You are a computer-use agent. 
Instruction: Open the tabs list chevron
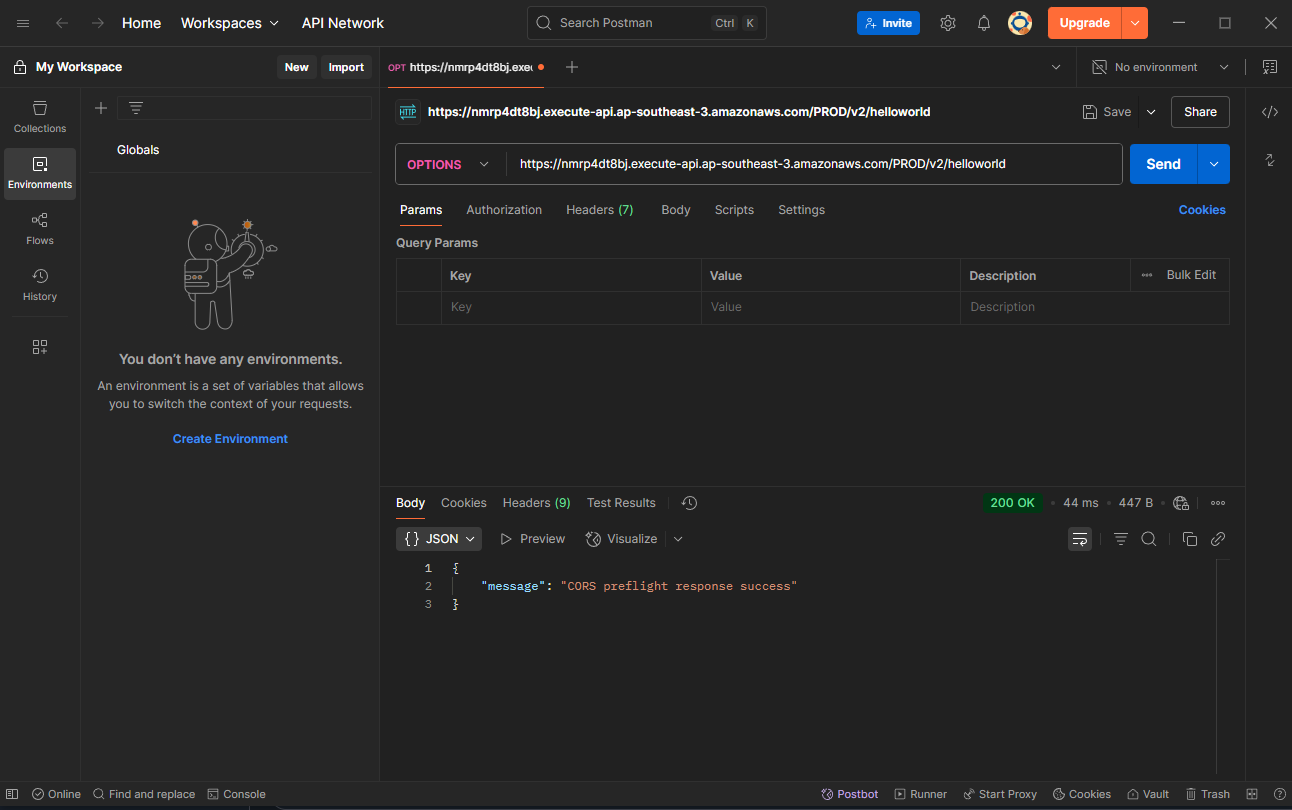click(1057, 67)
